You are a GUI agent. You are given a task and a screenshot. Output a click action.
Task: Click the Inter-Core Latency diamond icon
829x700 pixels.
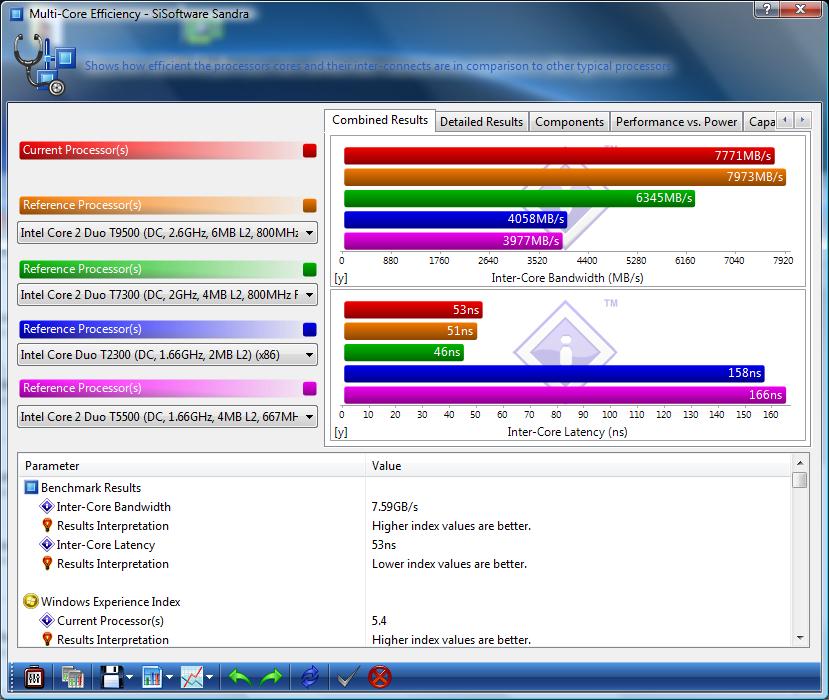tap(47, 544)
